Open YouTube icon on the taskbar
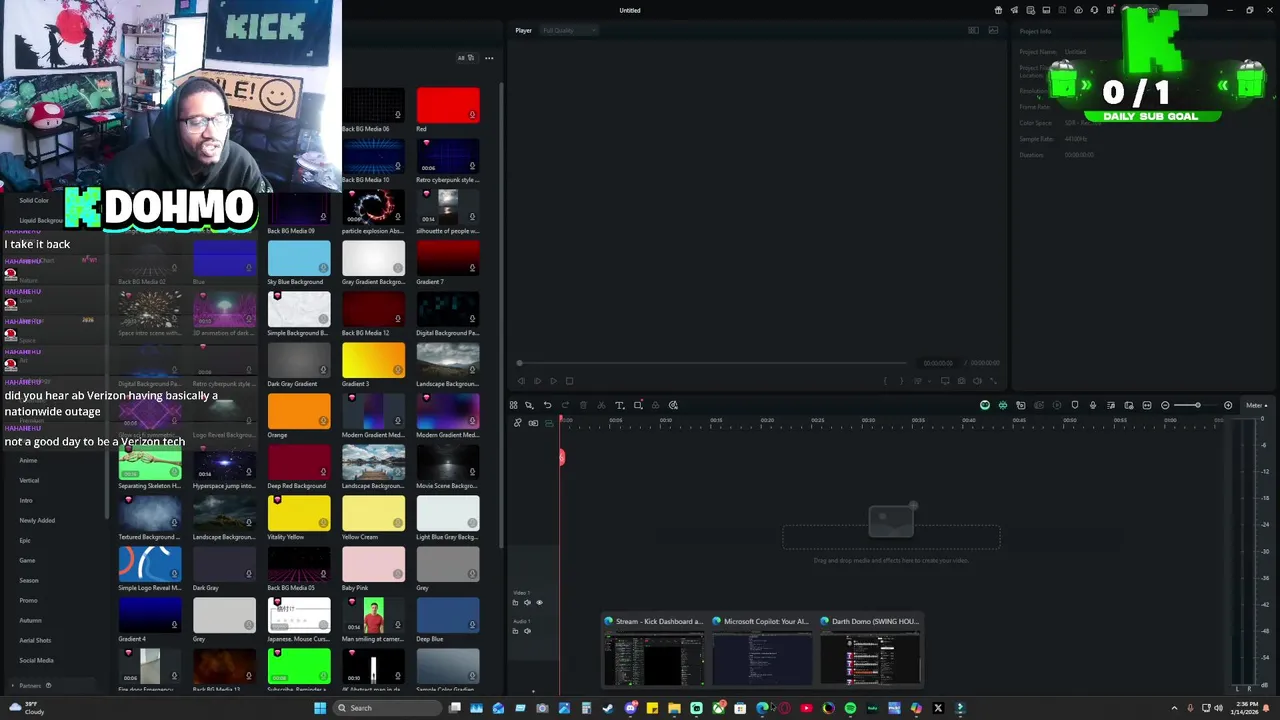The width and height of the screenshot is (1280, 720). [x=806, y=708]
